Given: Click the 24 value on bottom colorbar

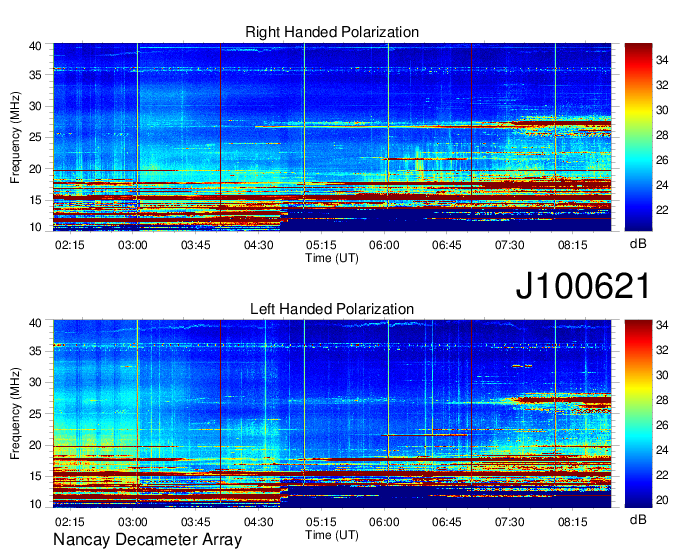Looking at the screenshot, I should 662,450.
